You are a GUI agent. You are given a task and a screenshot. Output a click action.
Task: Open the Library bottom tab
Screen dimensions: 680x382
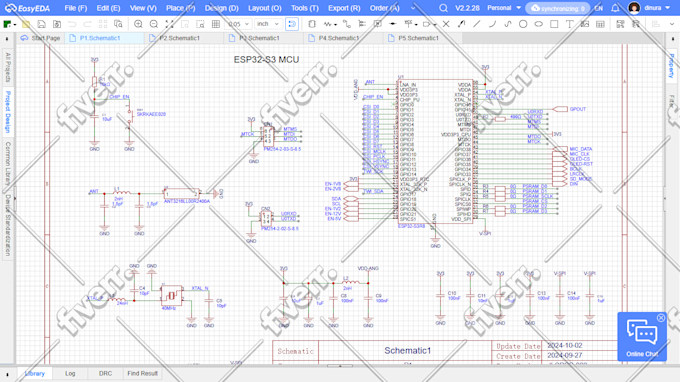click(x=35, y=373)
